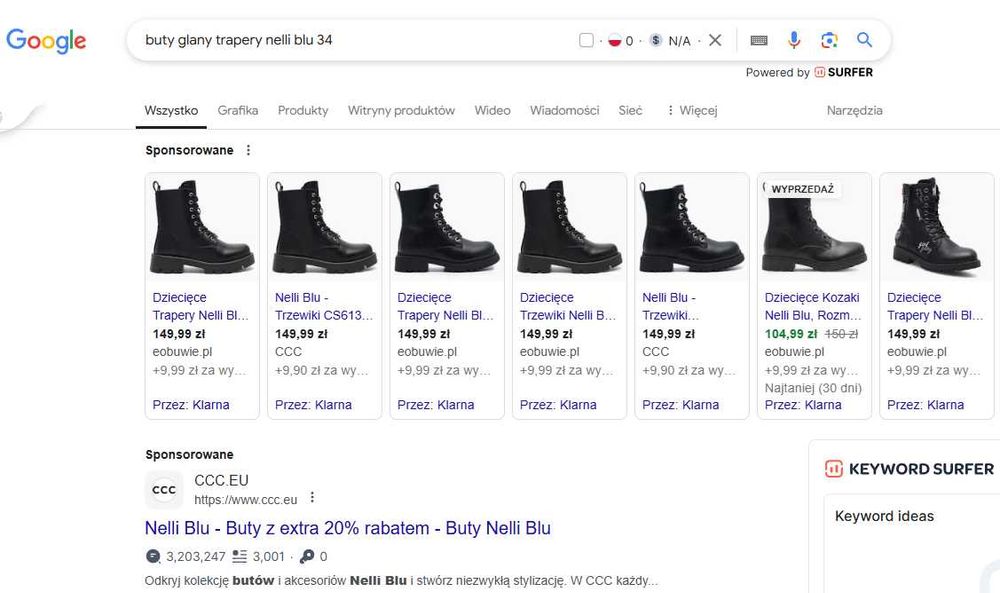Open the Wideo tab

coord(492,110)
